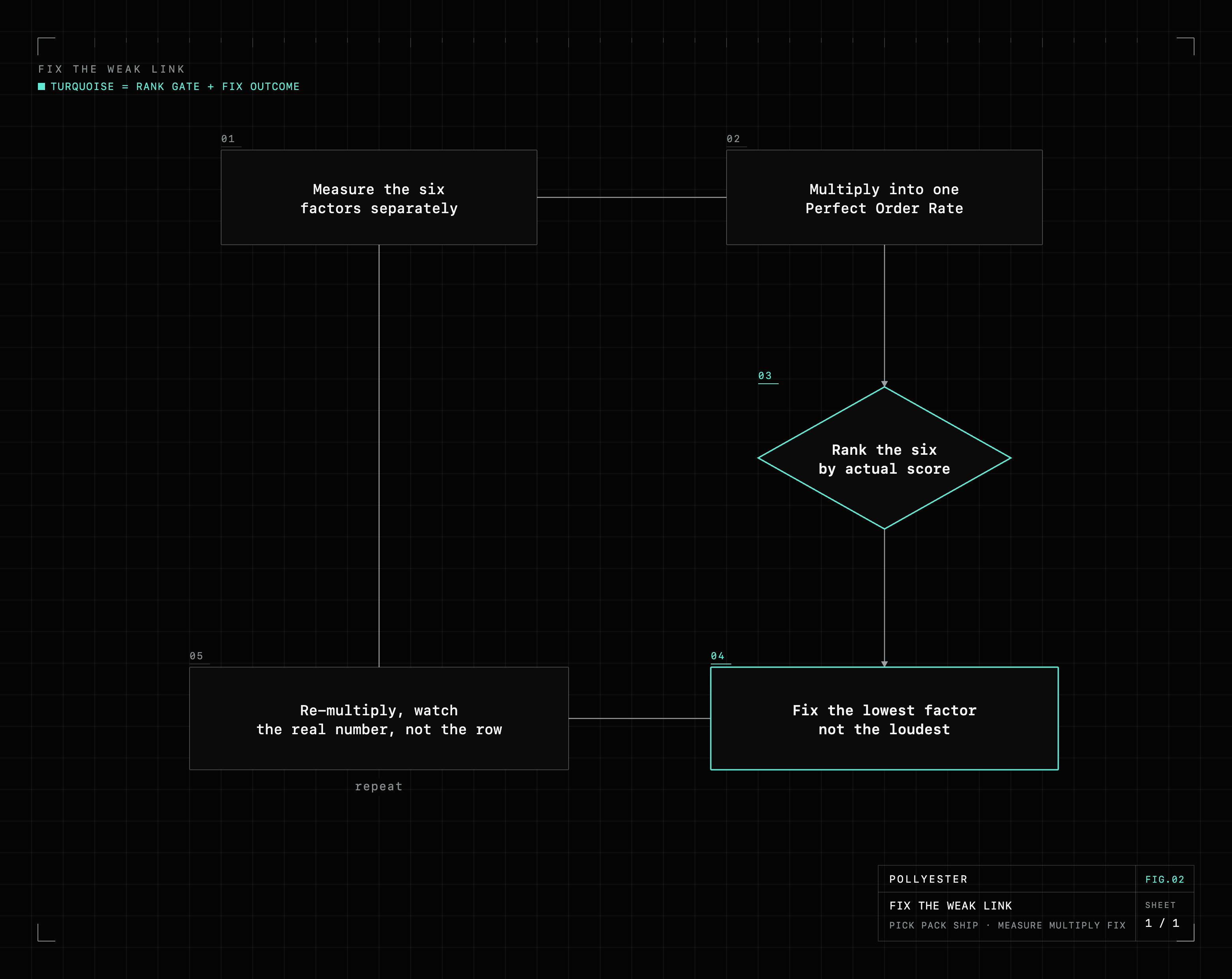The width and height of the screenshot is (1232, 979).
Task: Click 'POLLYESTER' in the title block
Action: (928, 879)
